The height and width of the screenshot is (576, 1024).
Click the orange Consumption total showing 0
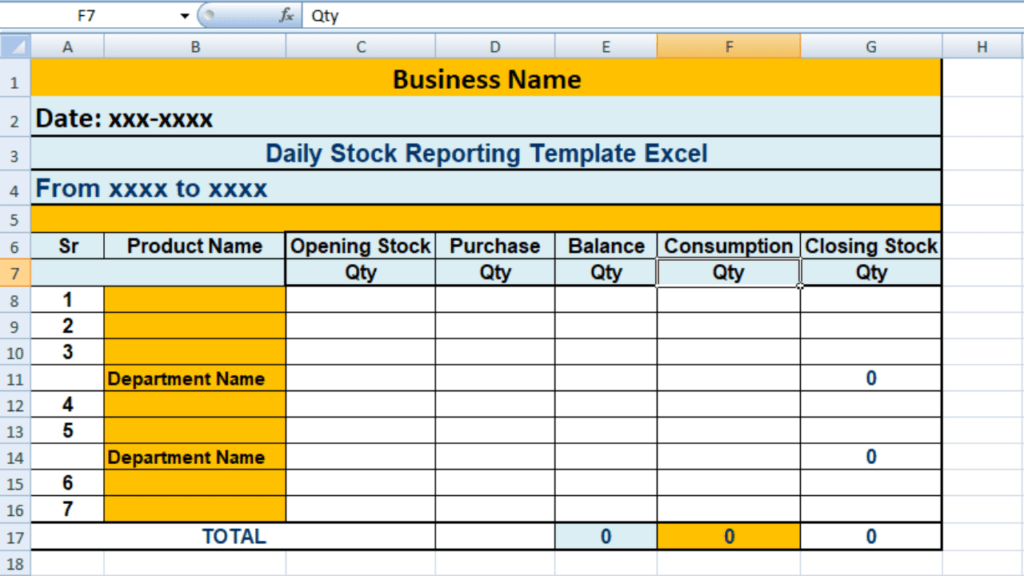pyautogui.click(x=729, y=536)
